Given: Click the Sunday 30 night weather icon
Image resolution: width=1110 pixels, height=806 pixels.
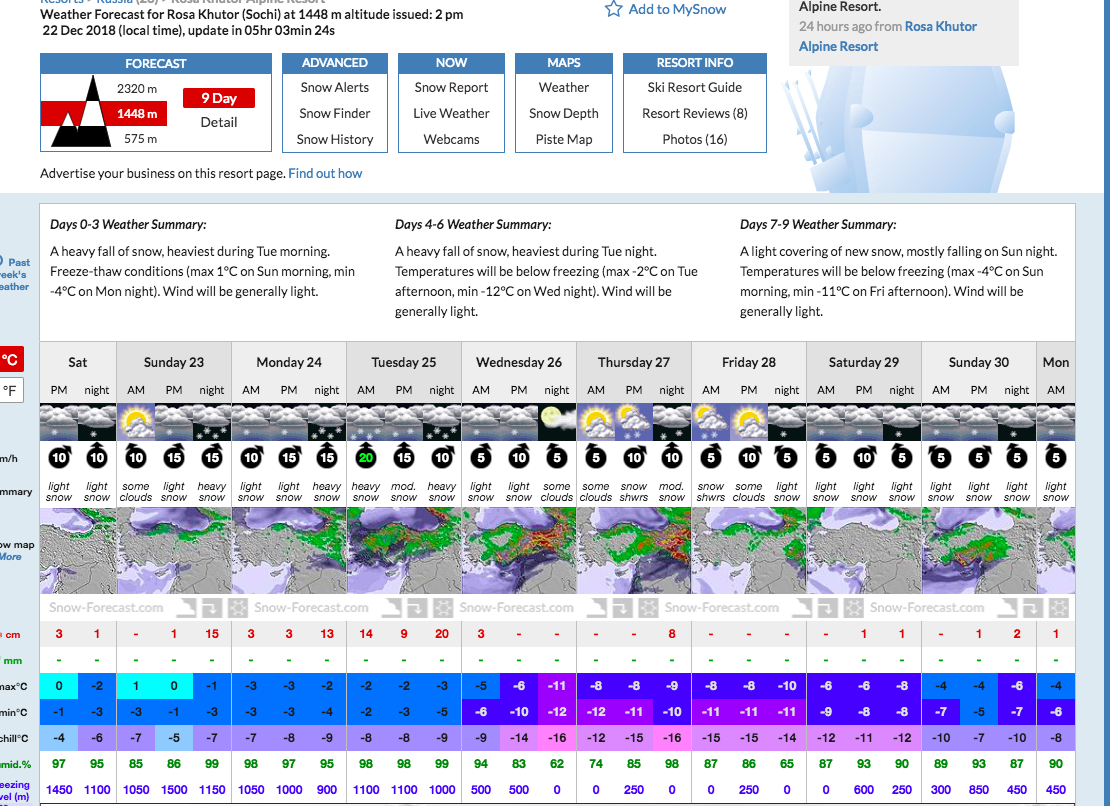Looking at the screenshot, I should pyautogui.click(x=1017, y=422).
